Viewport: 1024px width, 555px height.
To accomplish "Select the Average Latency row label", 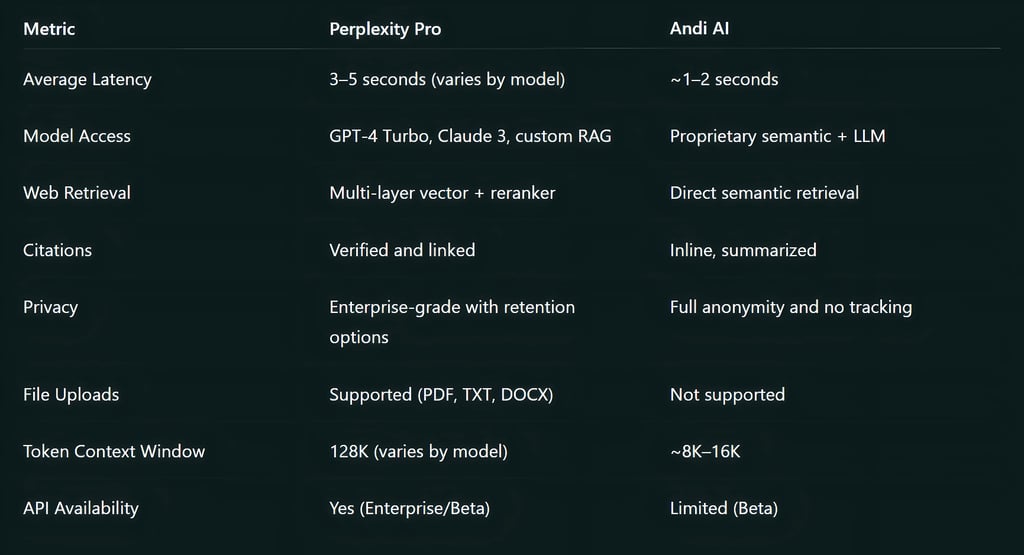I will point(87,79).
